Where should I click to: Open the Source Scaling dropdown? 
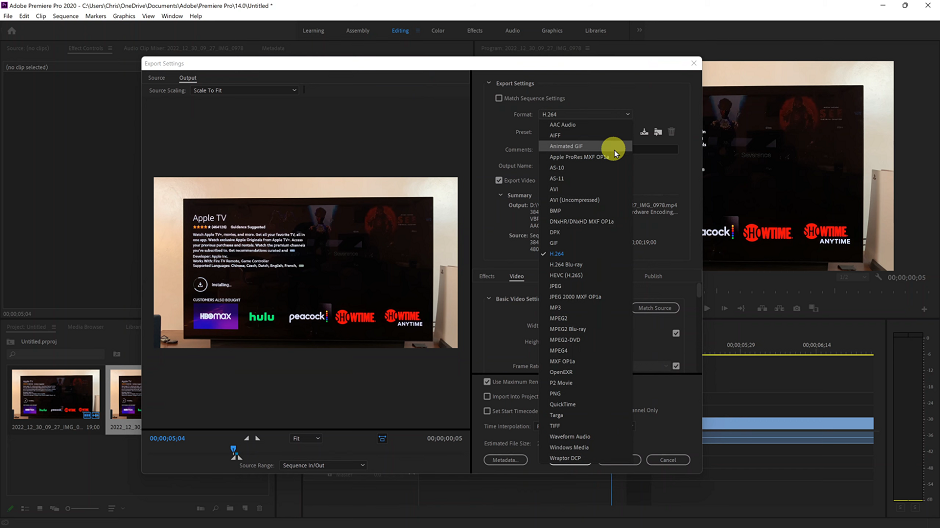[245, 90]
